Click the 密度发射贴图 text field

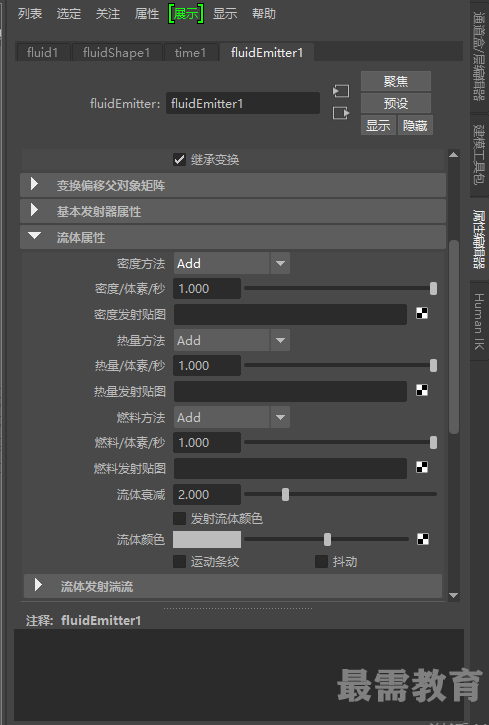pos(290,314)
